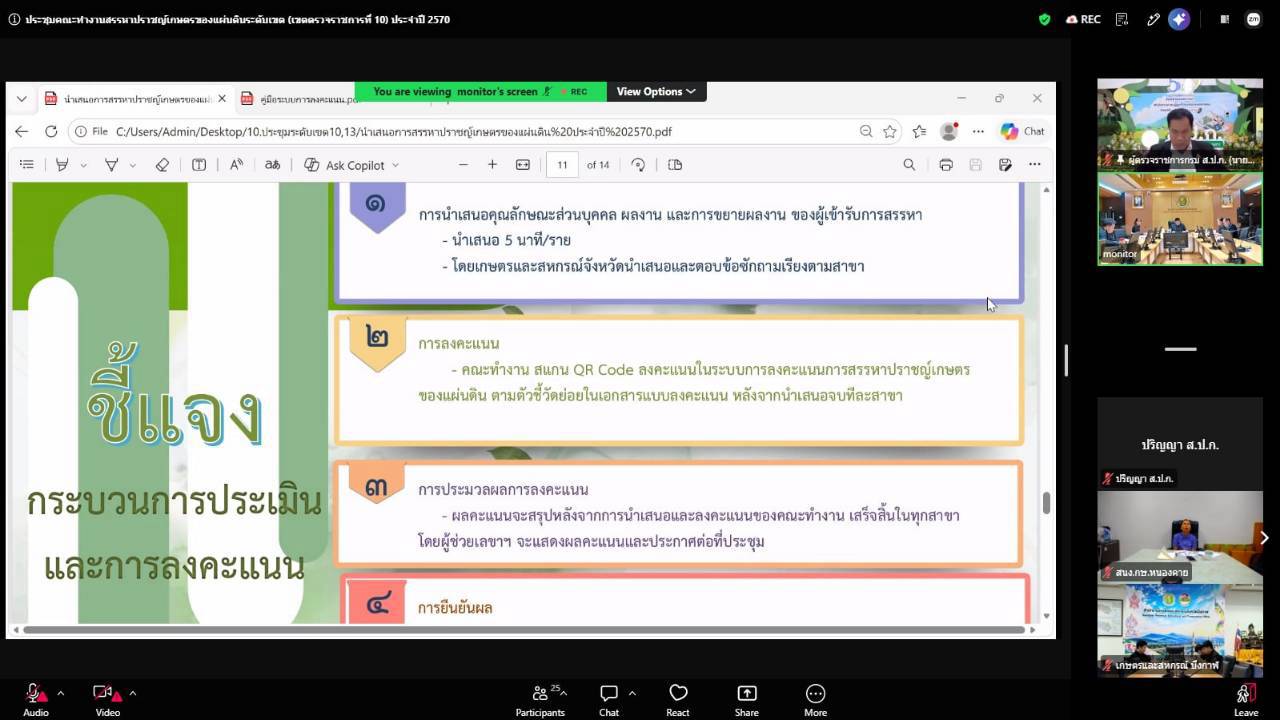Zoom in the PDF with plus button
The width and height of the screenshot is (1280, 720).
(x=492, y=165)
